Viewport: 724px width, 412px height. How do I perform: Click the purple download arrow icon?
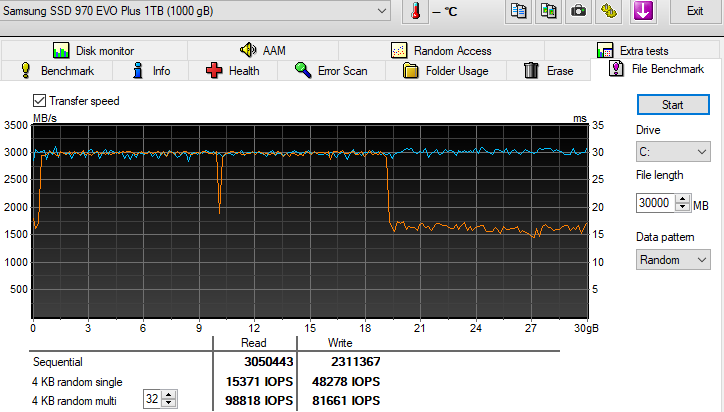643,11
